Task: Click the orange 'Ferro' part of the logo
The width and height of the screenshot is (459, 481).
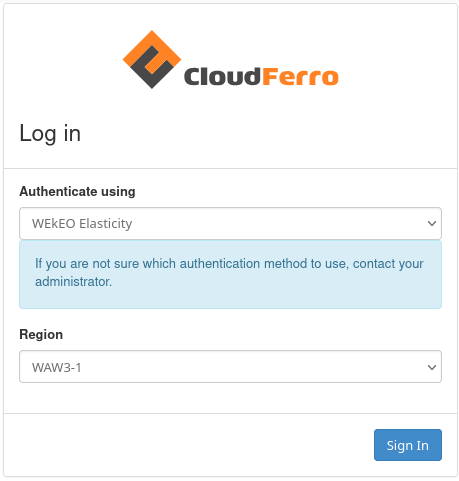Action: coord(300,77)
